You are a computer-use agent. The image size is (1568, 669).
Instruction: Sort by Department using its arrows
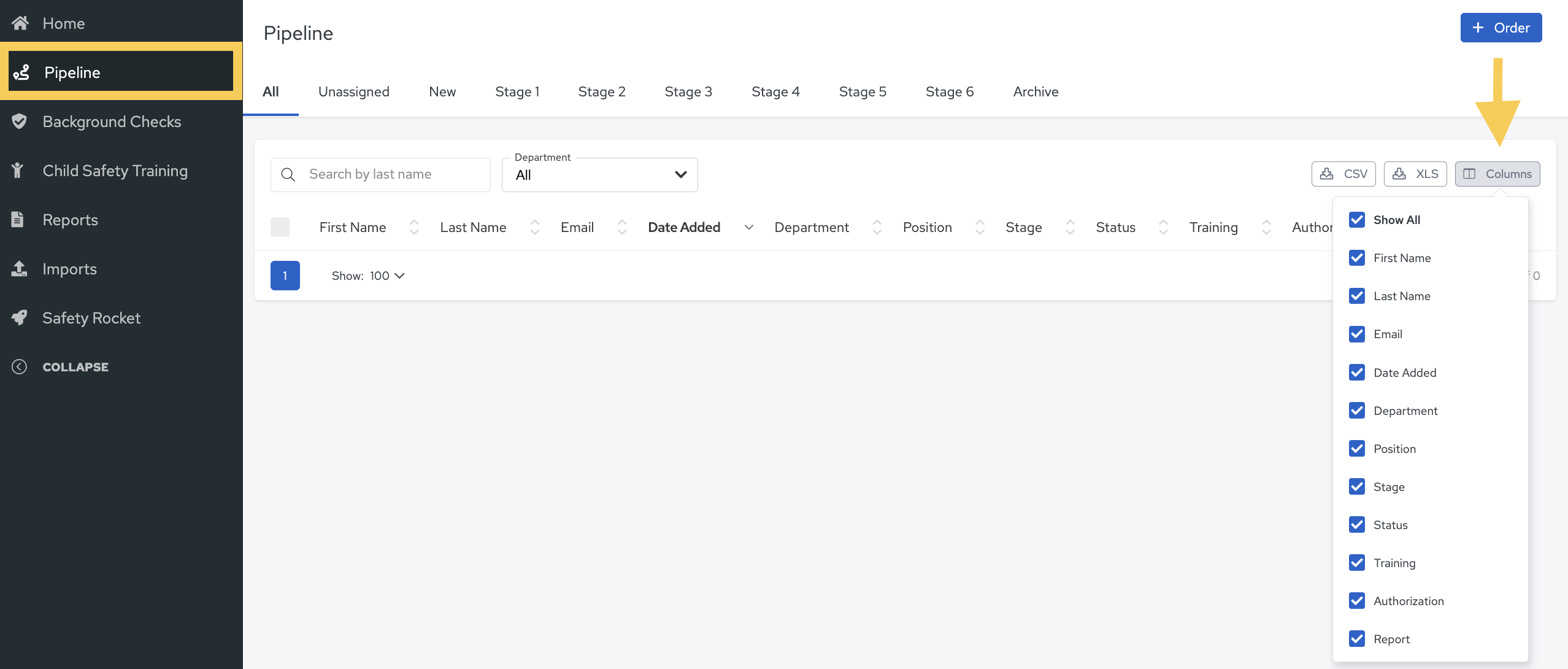point(877,228)
